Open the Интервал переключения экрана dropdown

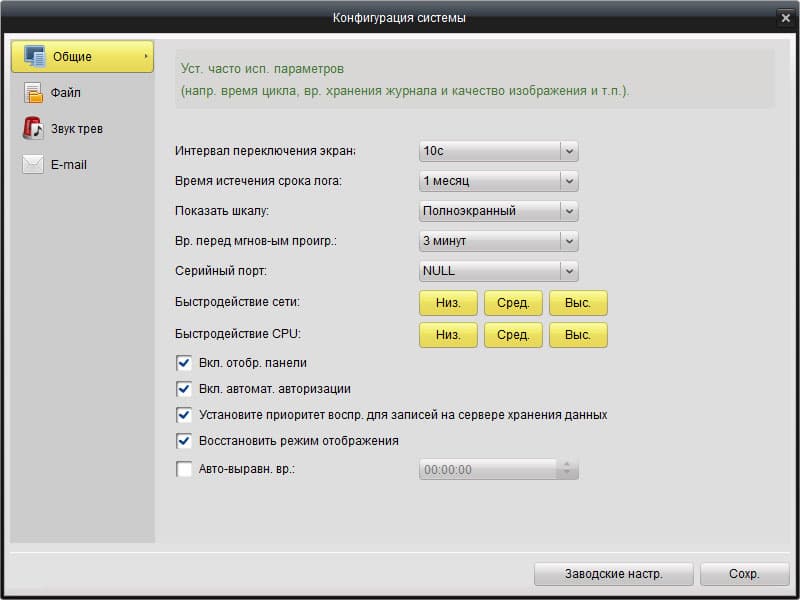[498, 152]
